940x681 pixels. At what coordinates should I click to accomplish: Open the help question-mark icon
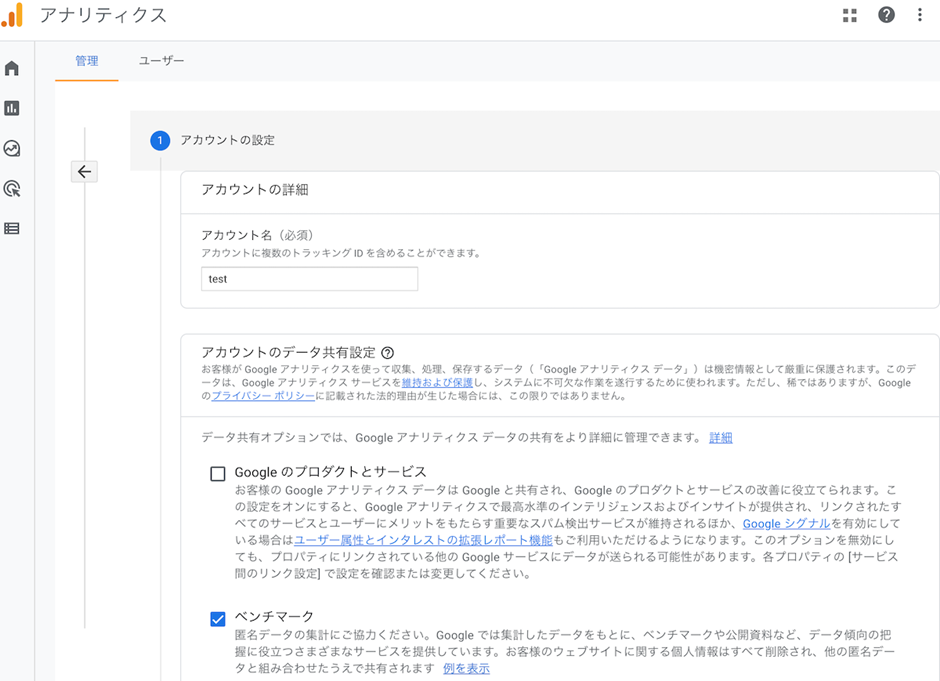click(x=886, y=15)
